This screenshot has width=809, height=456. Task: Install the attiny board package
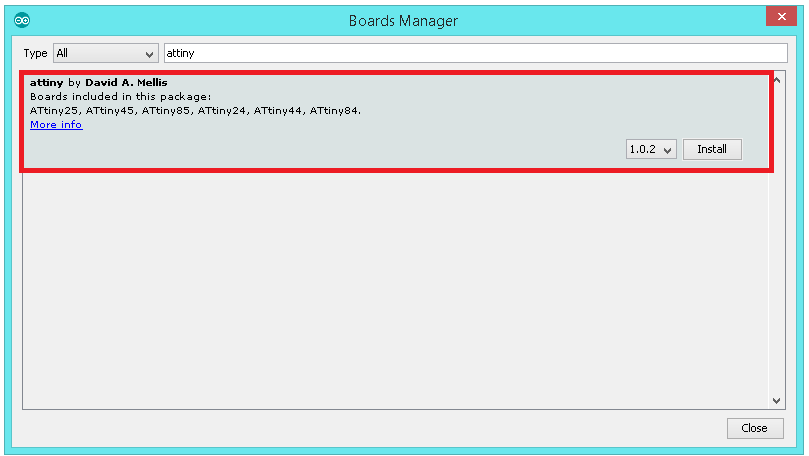point(712,150)
